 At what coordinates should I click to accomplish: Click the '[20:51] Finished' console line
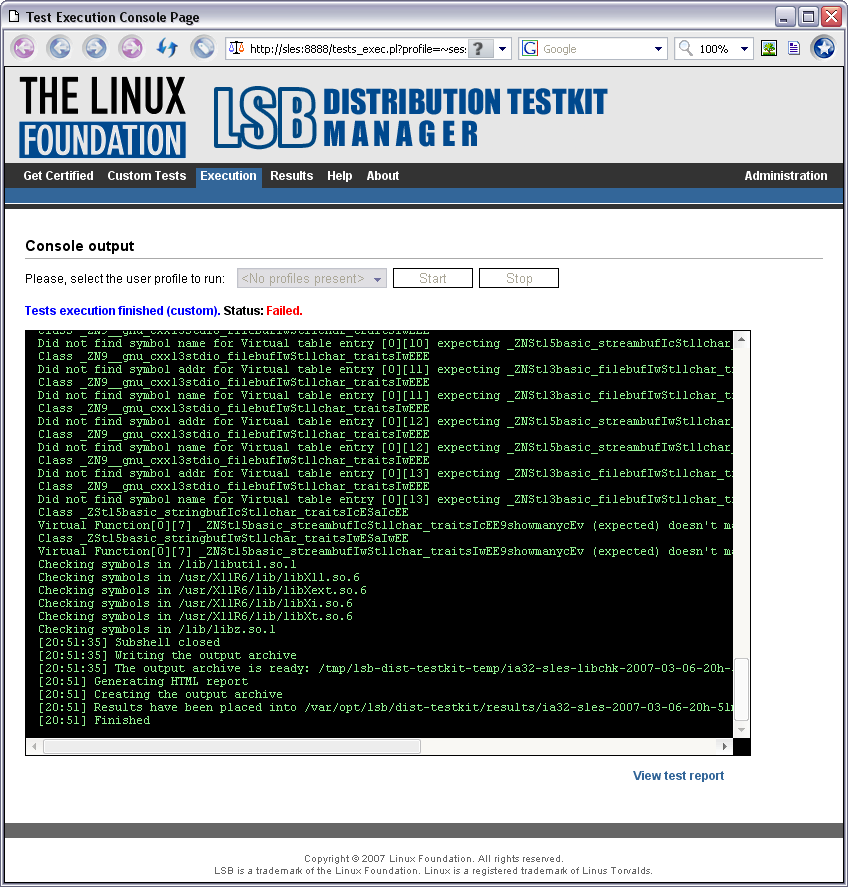point(94,720)
